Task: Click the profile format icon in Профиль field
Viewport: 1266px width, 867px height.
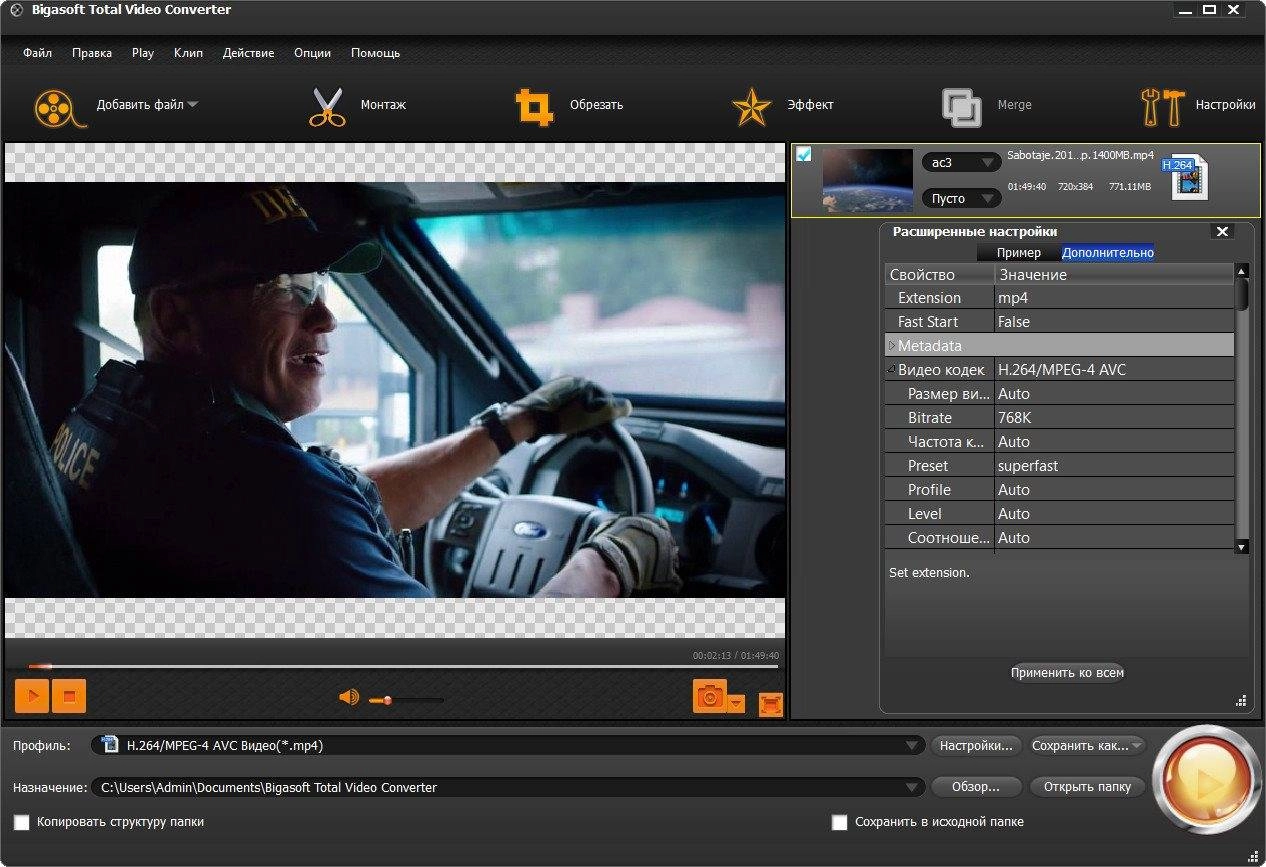Action: pos(110,744)
